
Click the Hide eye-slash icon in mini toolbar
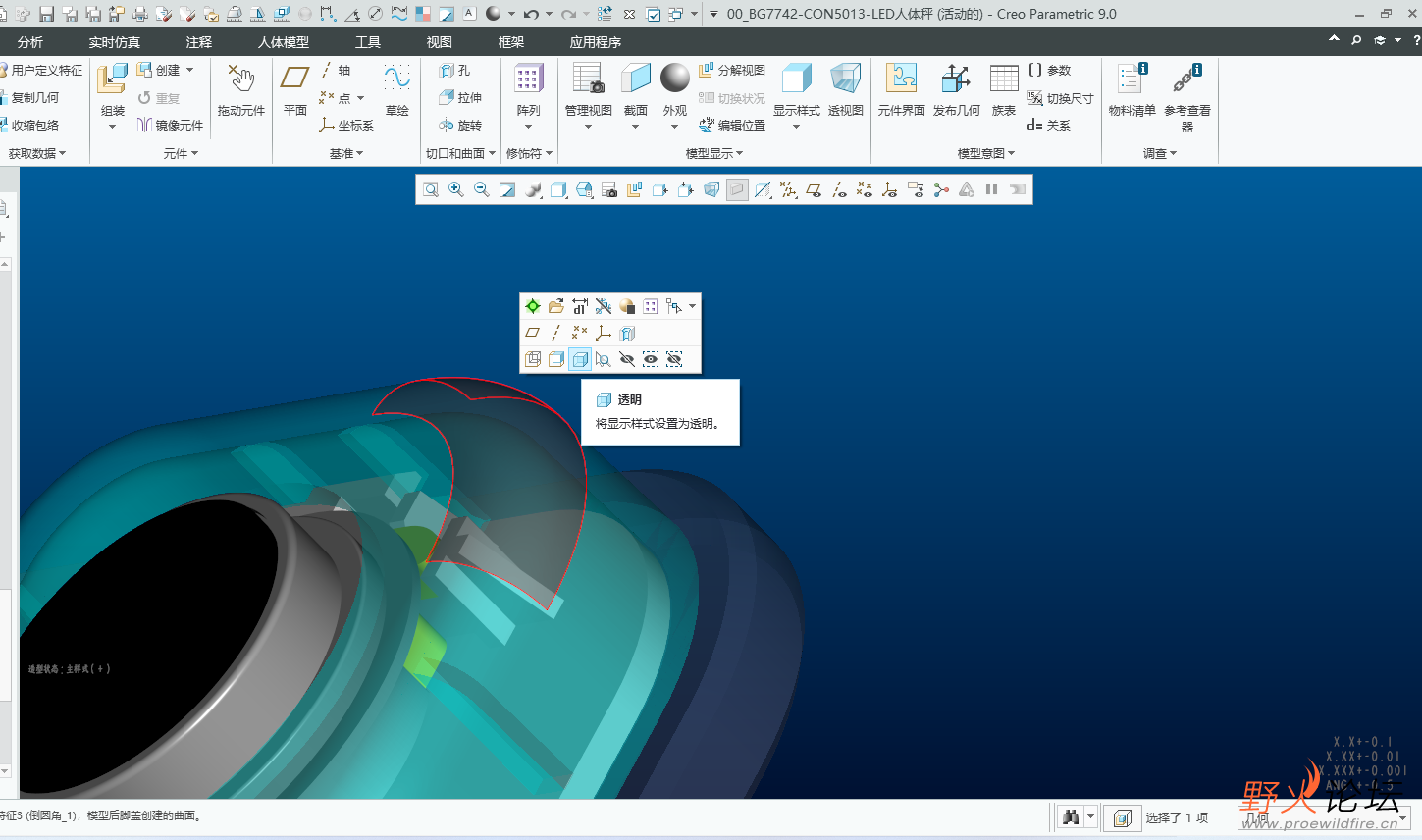click(x=627, y=359)
